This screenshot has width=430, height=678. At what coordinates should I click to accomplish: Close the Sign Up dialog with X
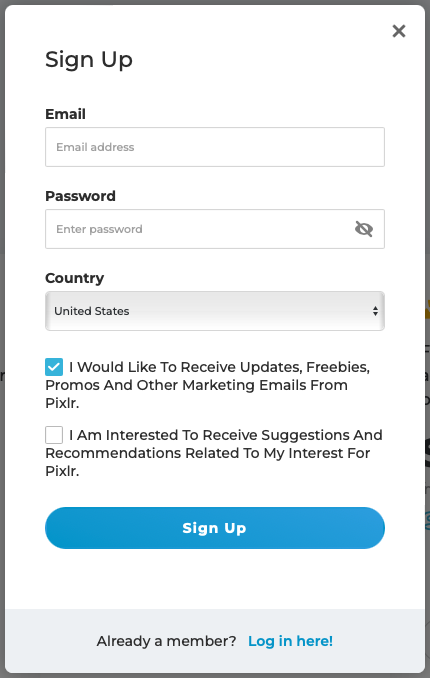pyautogui.click(x=398, y=31)
